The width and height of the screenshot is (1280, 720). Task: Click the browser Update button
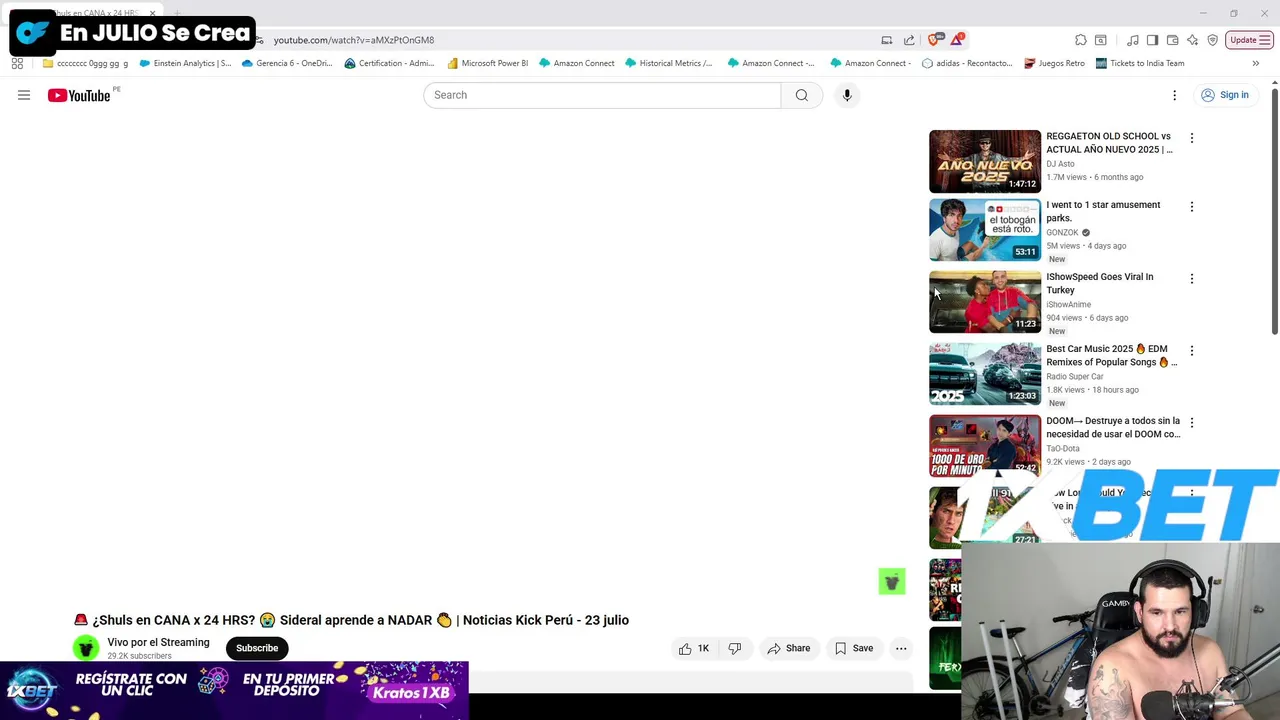tap(1249, 40)
